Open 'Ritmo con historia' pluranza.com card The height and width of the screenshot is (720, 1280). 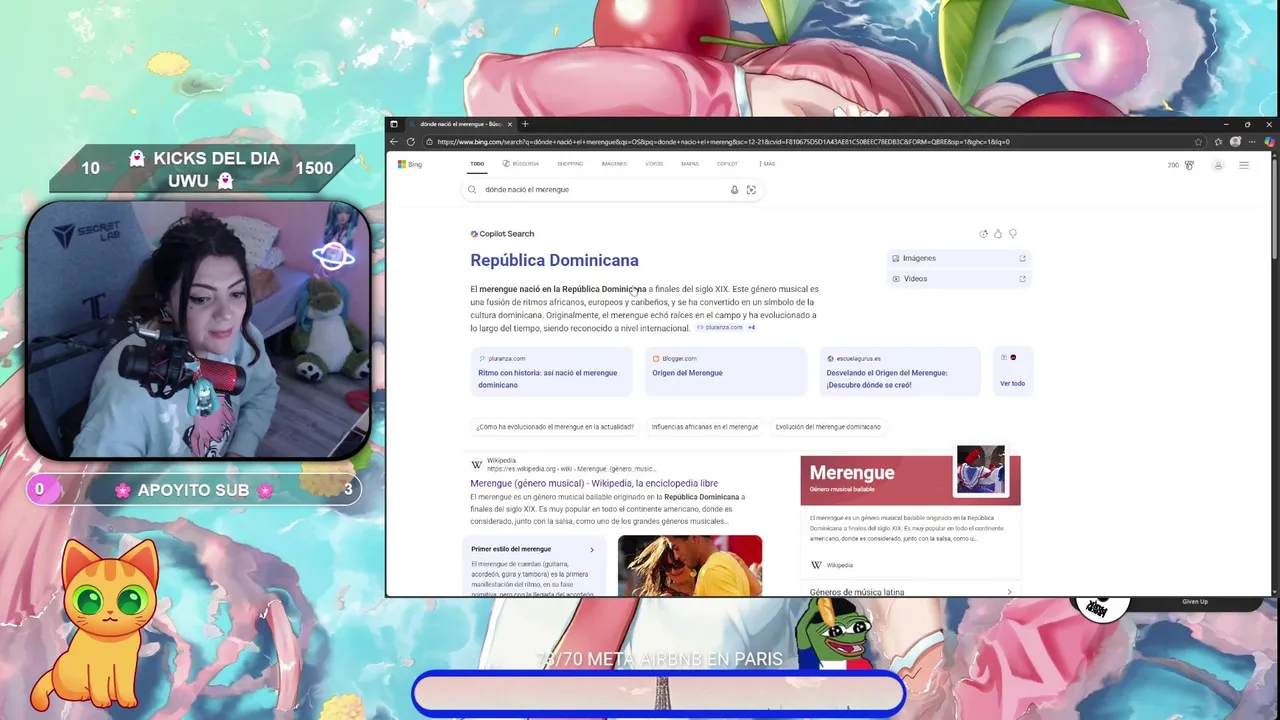point(551,372)
